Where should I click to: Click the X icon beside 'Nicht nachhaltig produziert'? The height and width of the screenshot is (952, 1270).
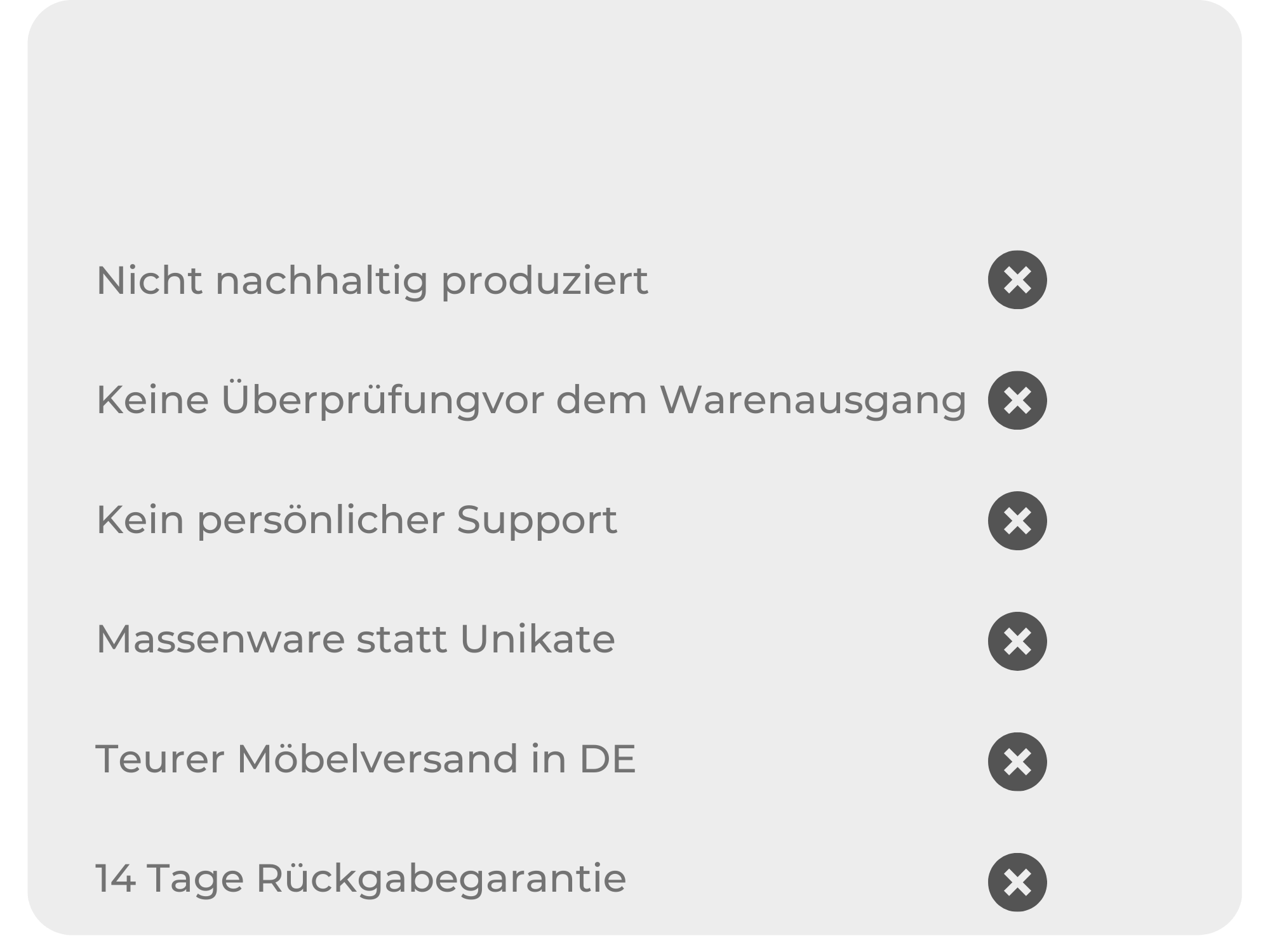pos(1017,280)
